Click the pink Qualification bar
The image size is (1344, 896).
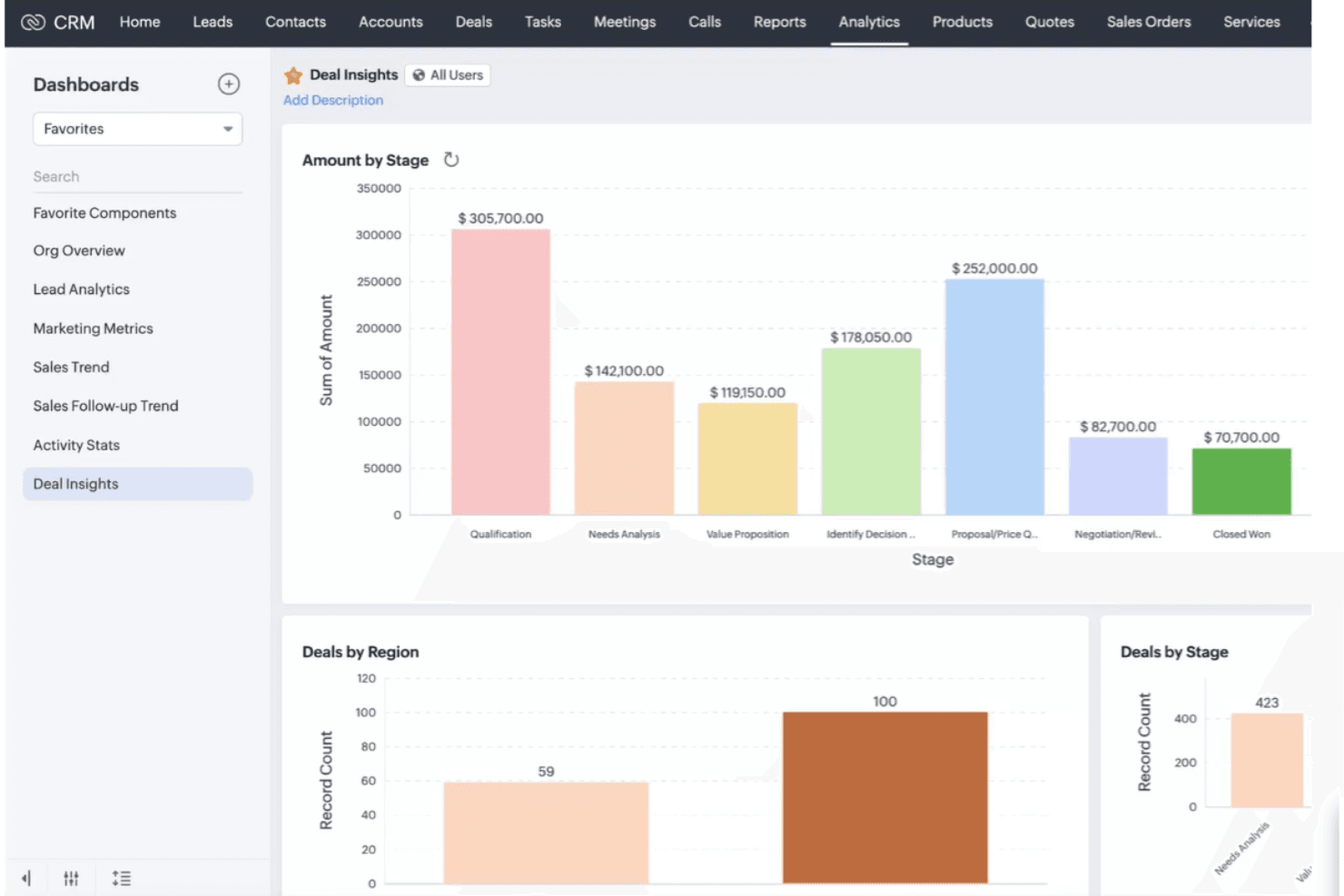500,372
